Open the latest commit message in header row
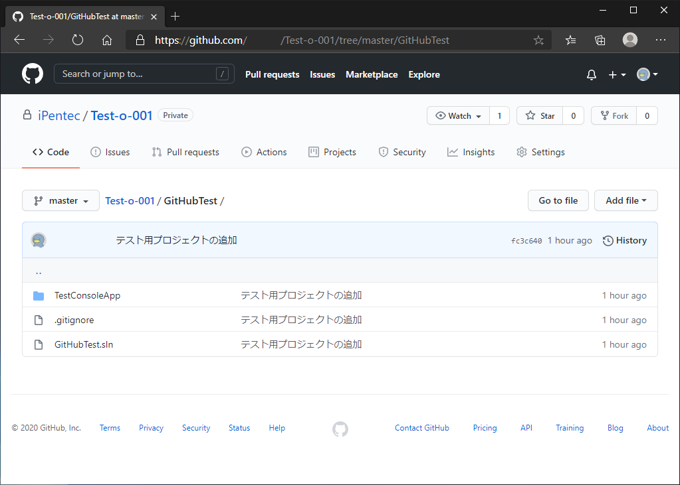The width and height of the screenshot is (680, 485). [x=176, y=240]
